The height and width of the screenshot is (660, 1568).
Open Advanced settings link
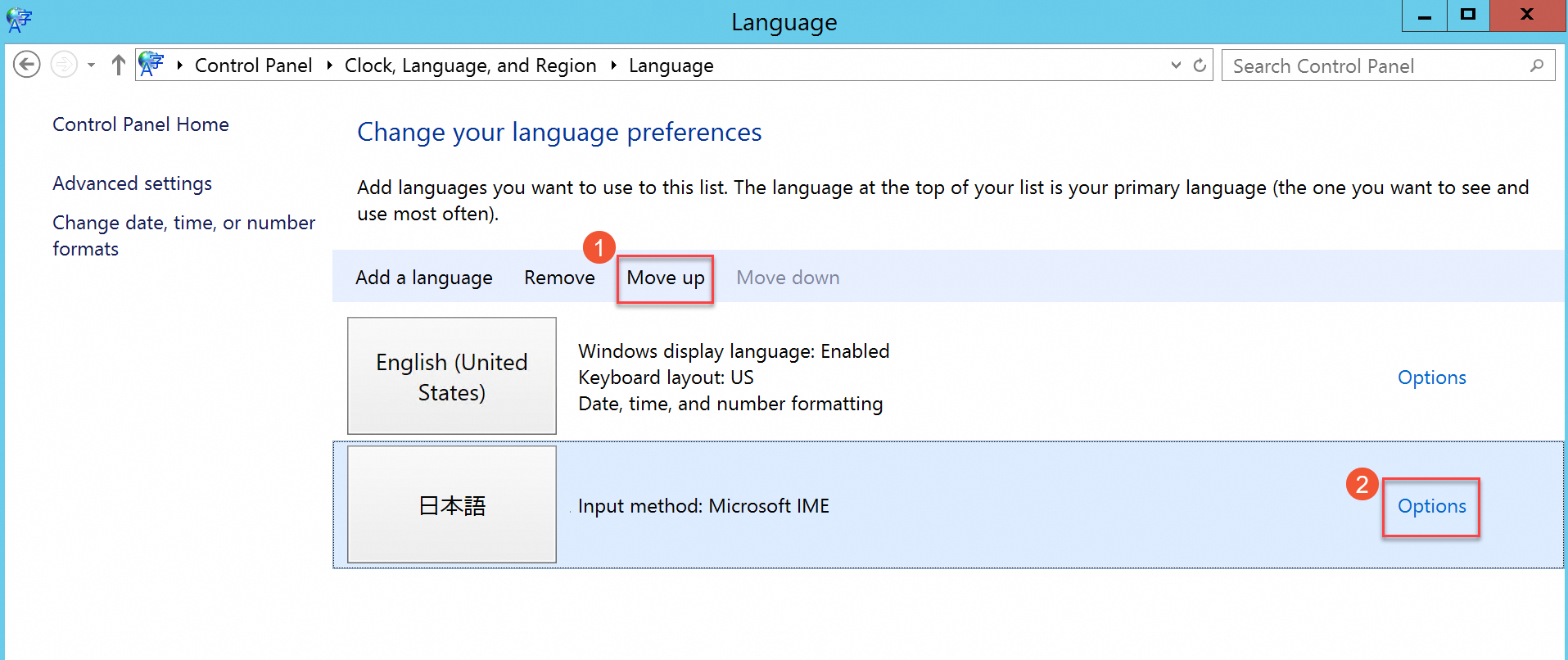click(133, 183)
